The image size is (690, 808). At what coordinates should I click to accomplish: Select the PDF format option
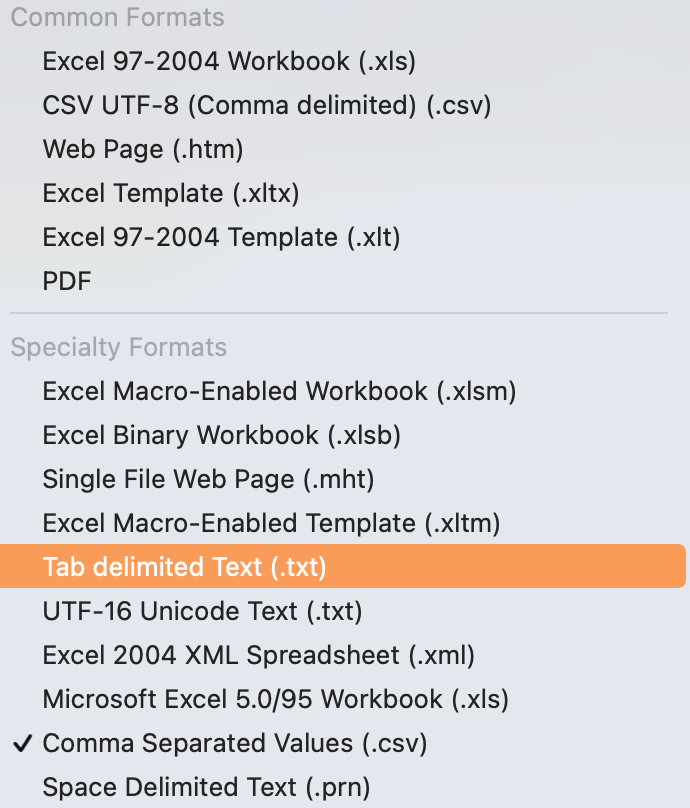(x=67, y=281)
